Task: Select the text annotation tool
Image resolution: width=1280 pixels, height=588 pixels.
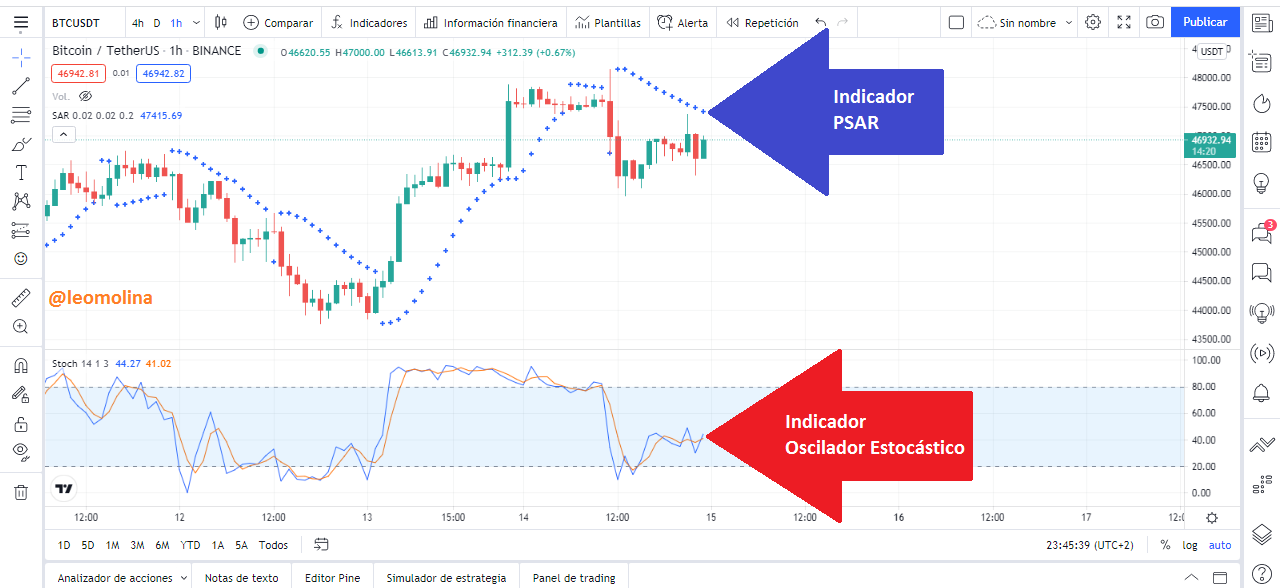Action: [21, 173]
